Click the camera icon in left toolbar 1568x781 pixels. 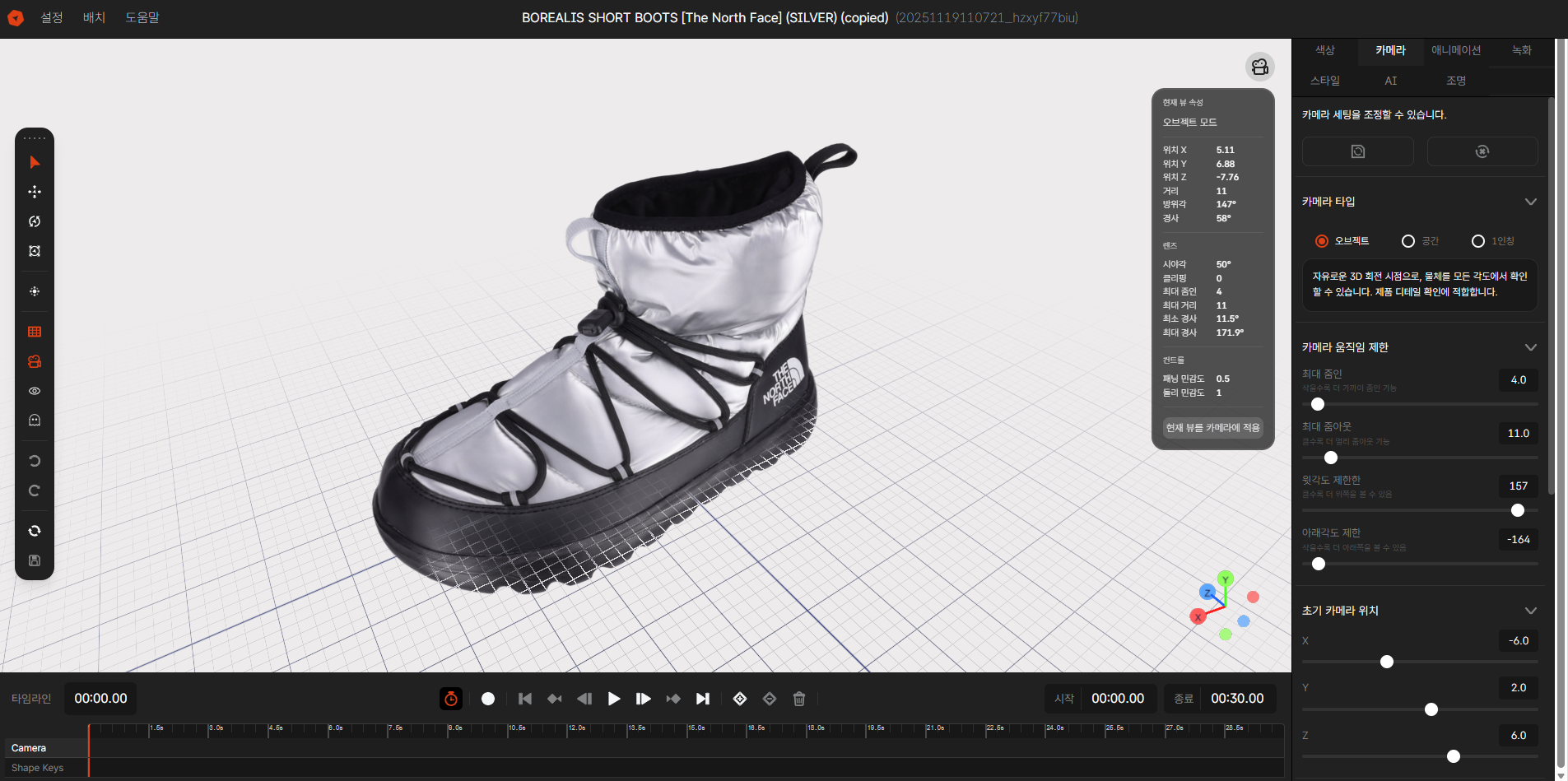tap(35, 361)
